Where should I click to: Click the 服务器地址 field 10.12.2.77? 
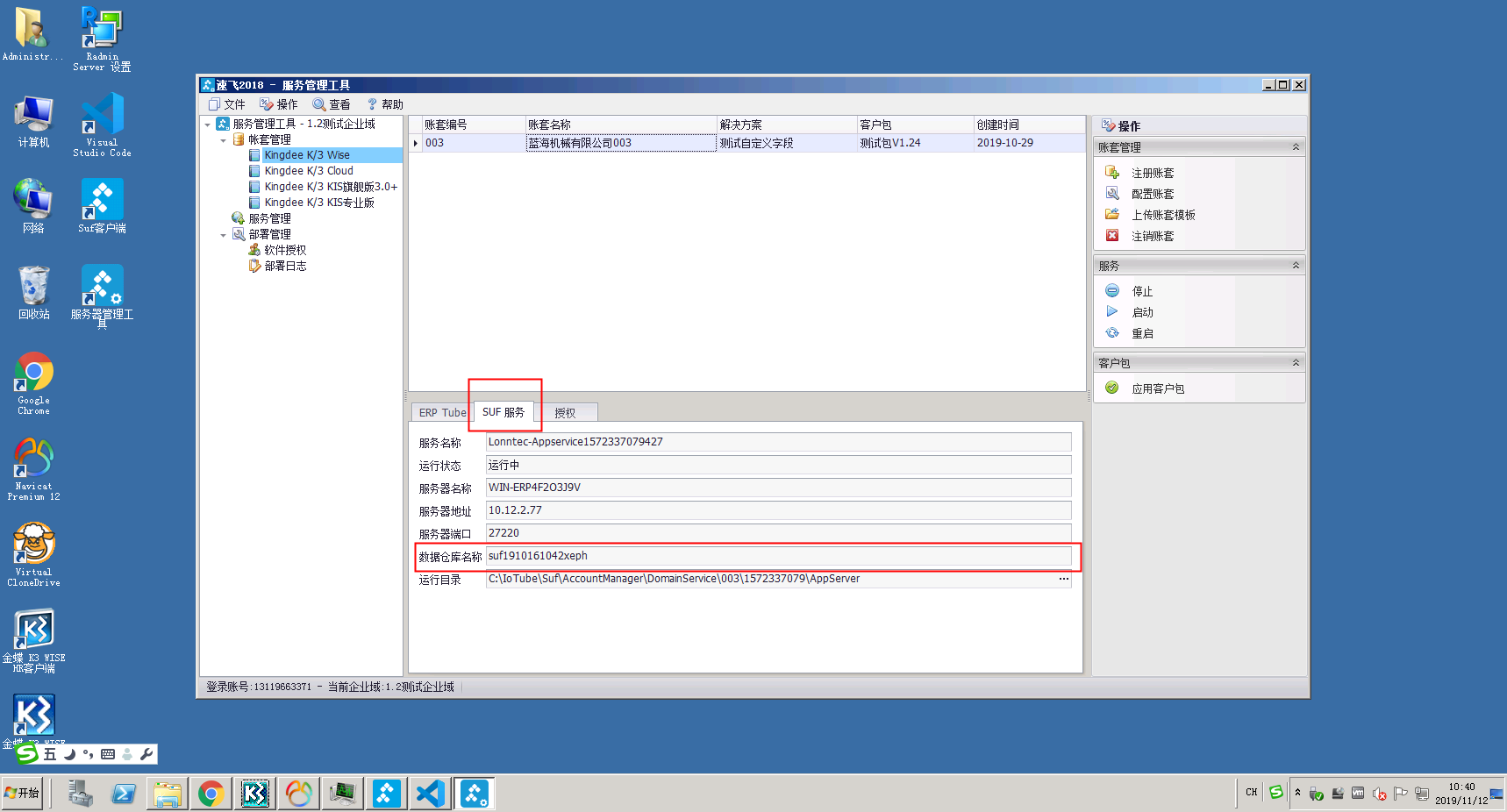(778, 510)
